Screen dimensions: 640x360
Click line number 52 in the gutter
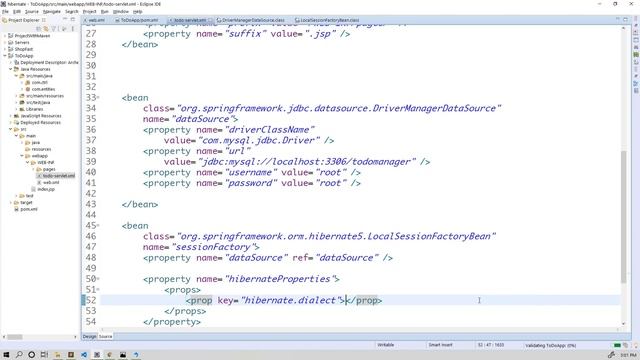91,300
